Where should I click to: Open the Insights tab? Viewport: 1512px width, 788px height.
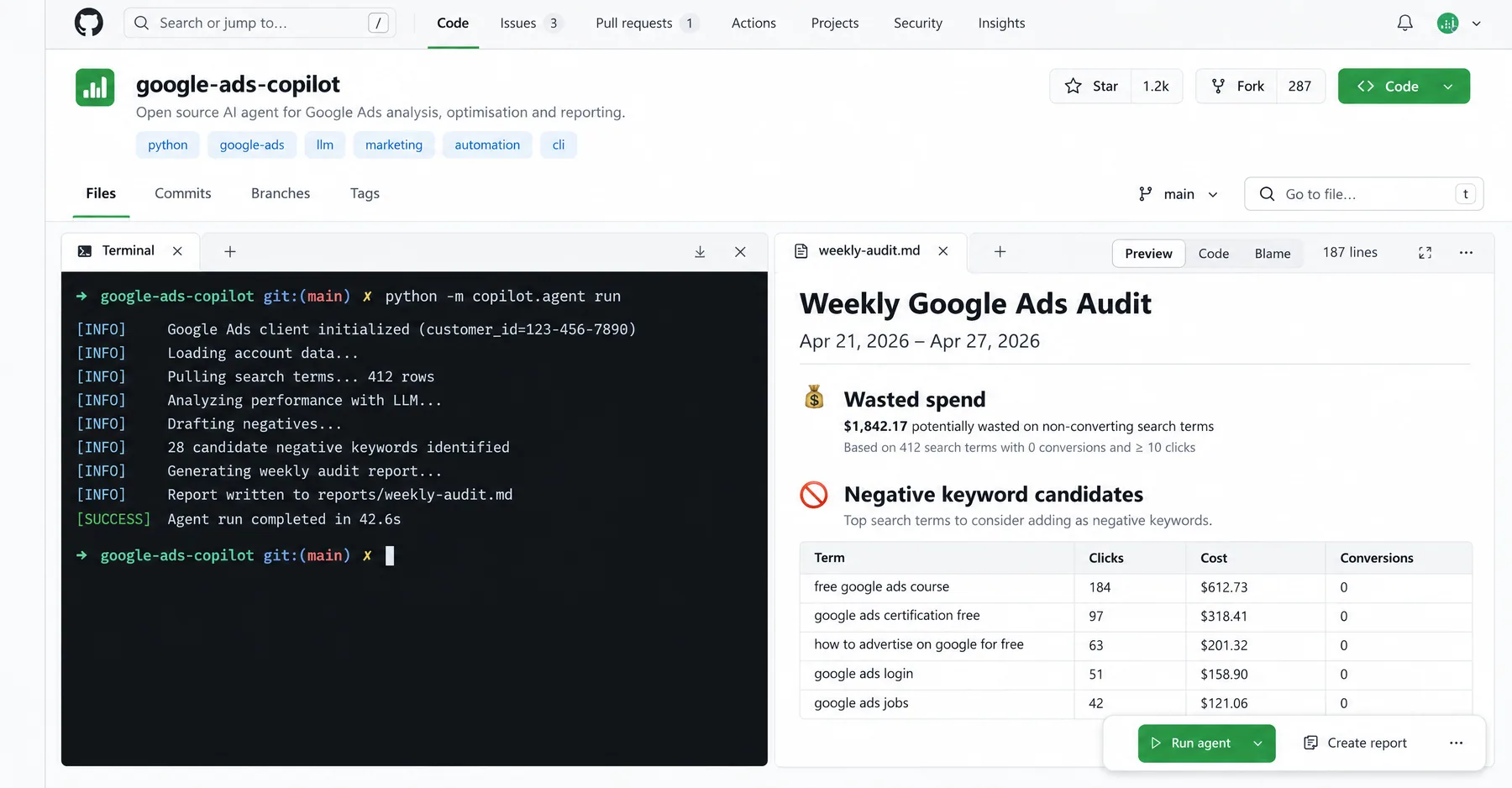click(1001, 24)
